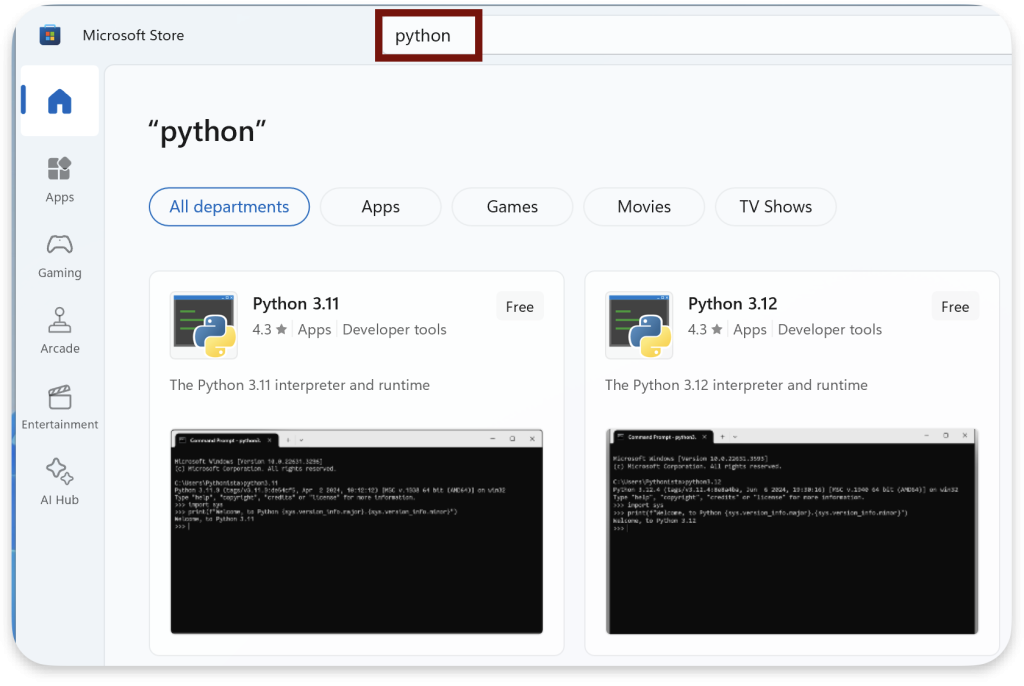The height and width of the screenshot is (686, 1024).
Task: View the Python 3.12 terminal screenshot
Action: pos(792,531)
